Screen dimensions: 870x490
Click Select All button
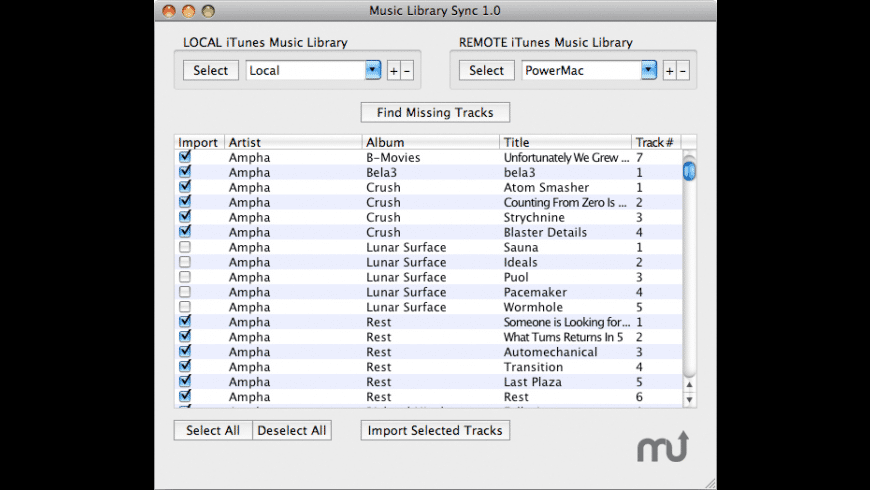[x=213, y=431]
